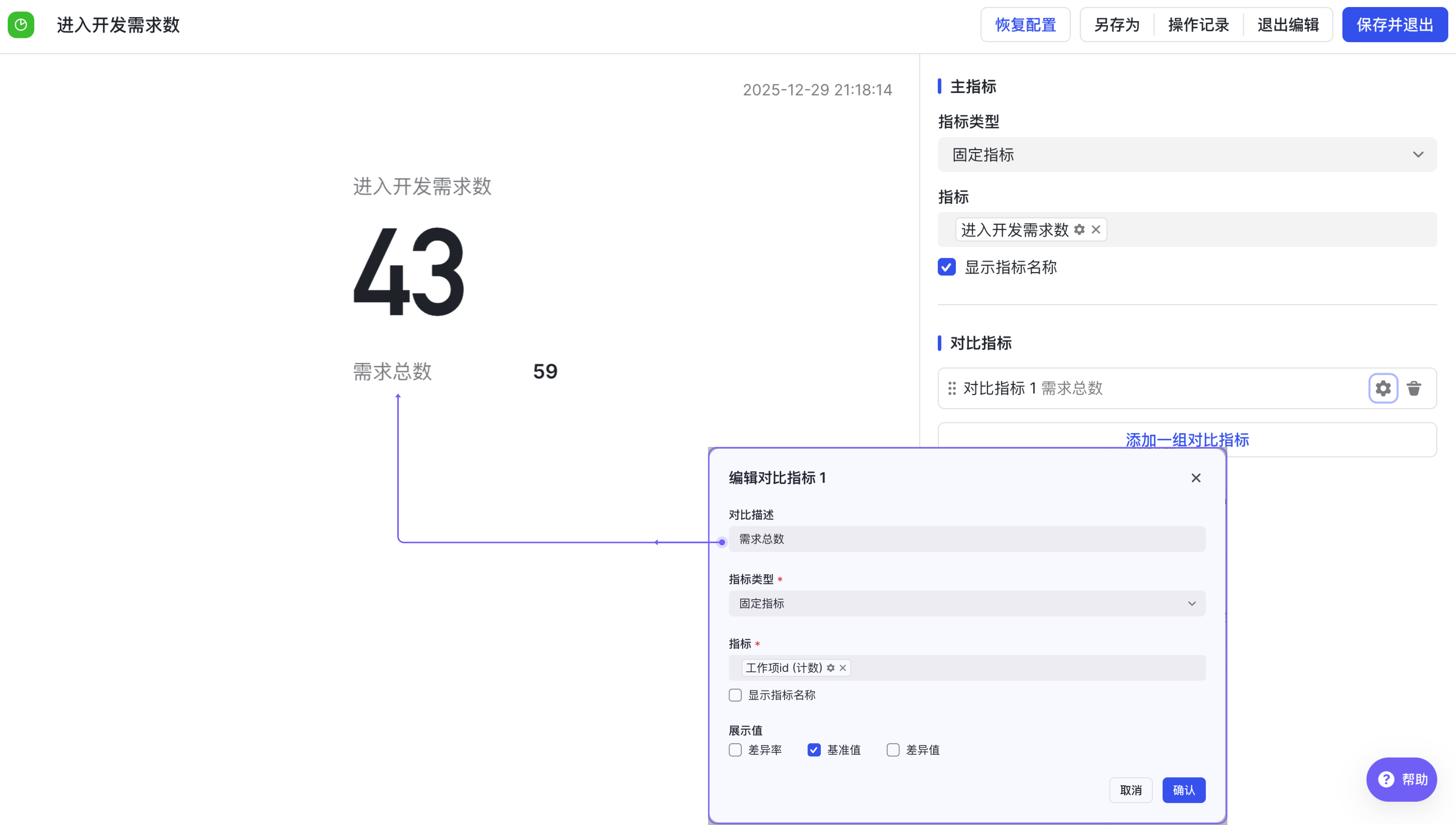The image size is (1456, 825).
Task: Click 另存为 button
Action: 1117,25
